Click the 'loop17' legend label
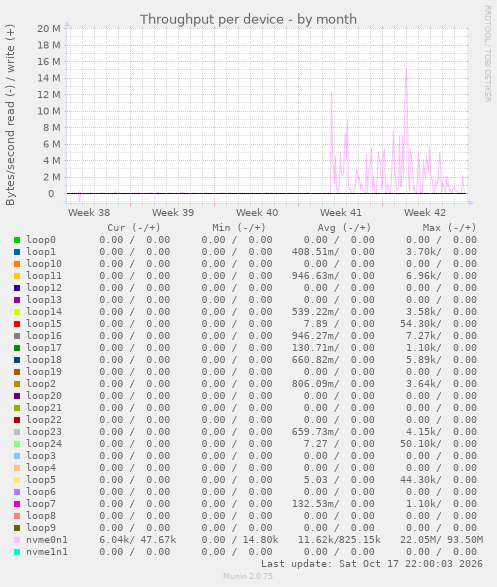Viewport: 497px width, 587px height. [44, 348]
